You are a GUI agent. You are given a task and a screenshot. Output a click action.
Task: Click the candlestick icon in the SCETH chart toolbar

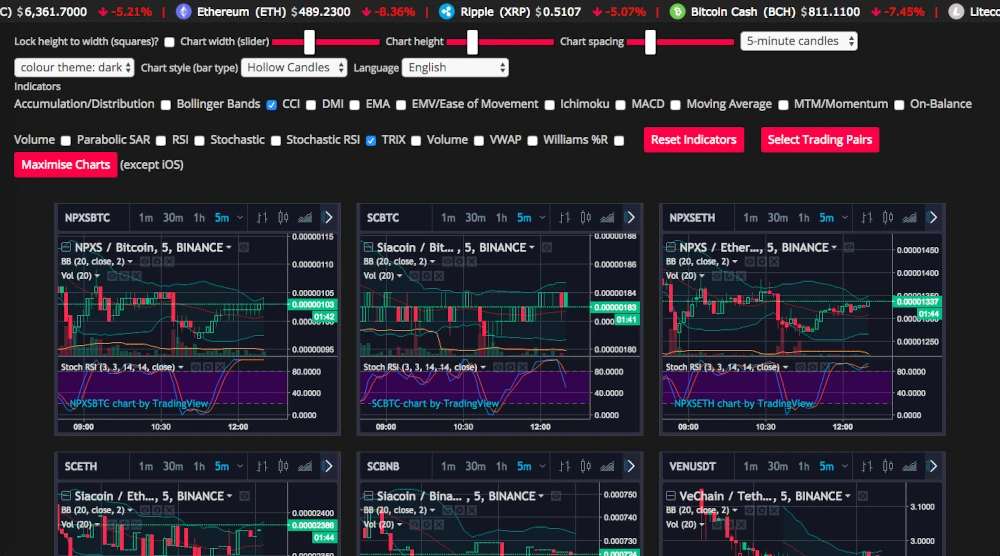tap(283, 467)
